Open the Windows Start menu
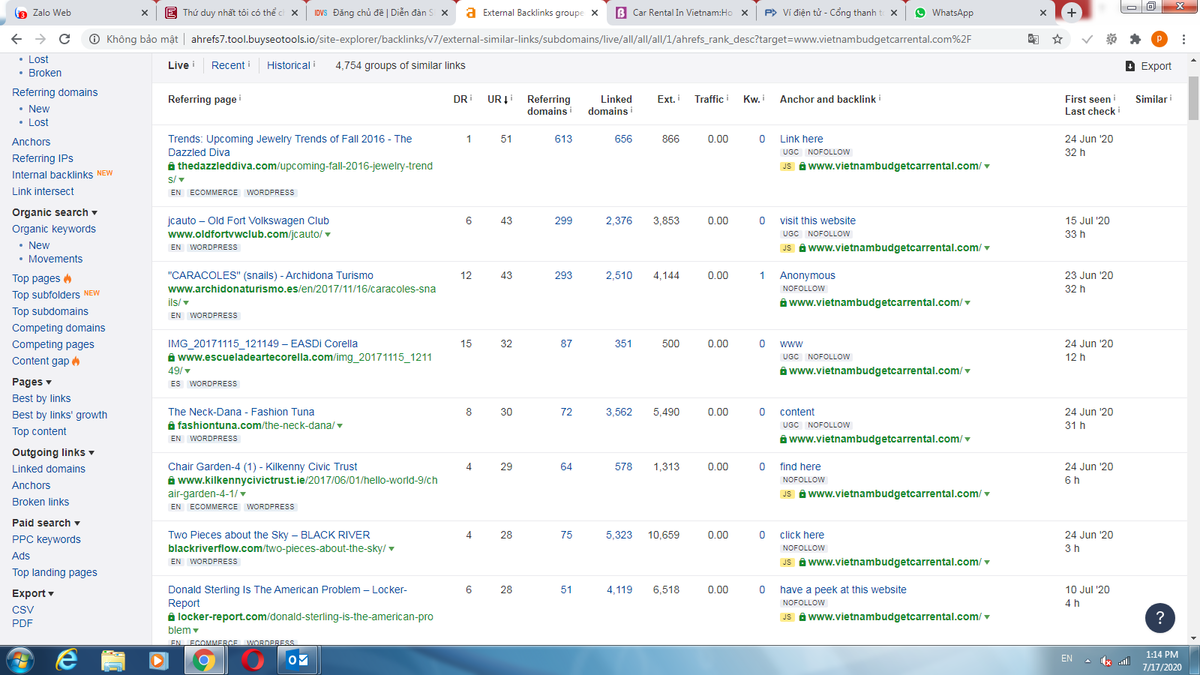Viewport: 1200px width, 675px height. tap(21, 660)
